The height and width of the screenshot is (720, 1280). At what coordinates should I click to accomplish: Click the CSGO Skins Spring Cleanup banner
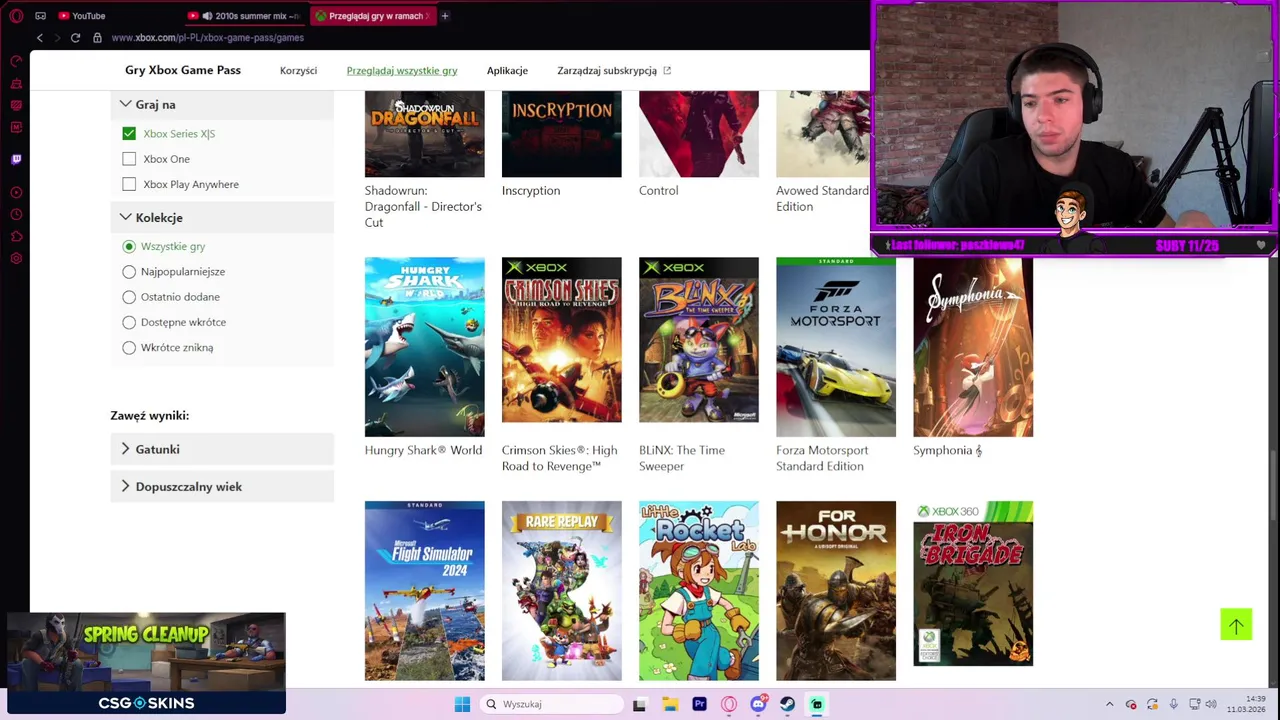146,663
